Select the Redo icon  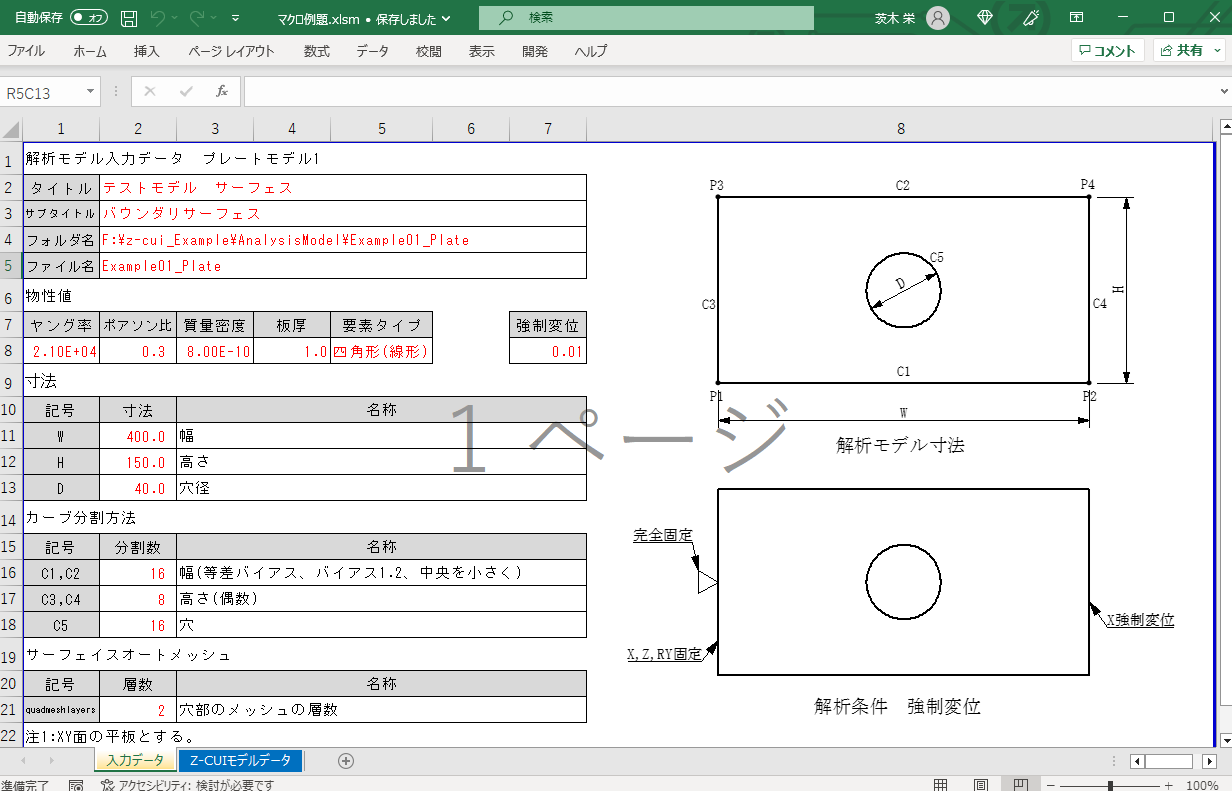(x=197, y=17)
